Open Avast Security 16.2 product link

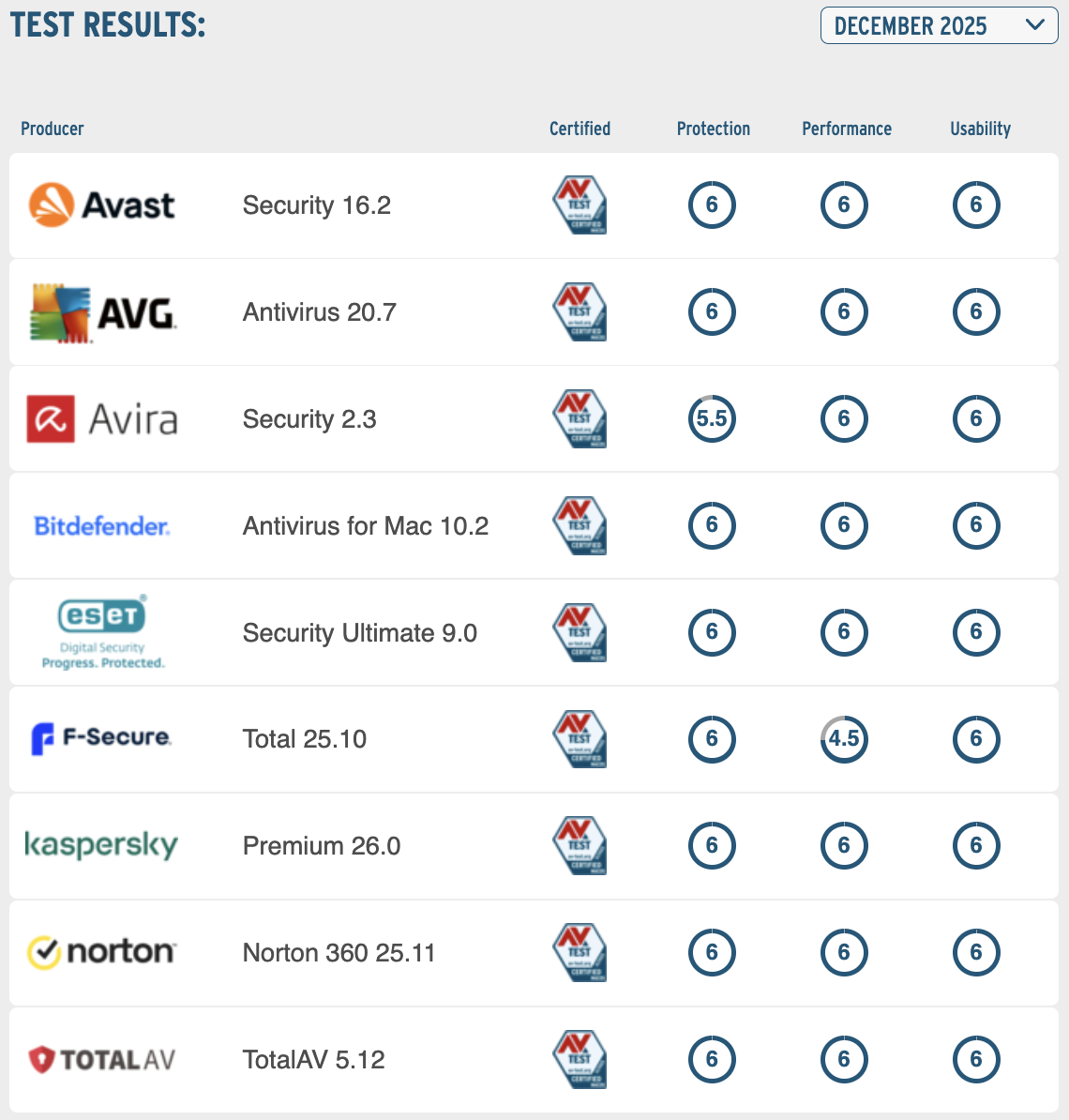click(317, 205)
